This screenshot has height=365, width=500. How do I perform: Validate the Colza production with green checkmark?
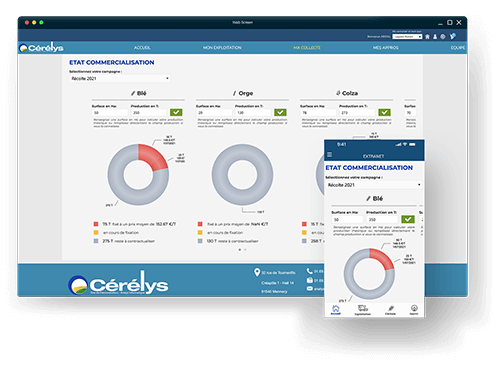pyautogui.click(x=384, y=112)
